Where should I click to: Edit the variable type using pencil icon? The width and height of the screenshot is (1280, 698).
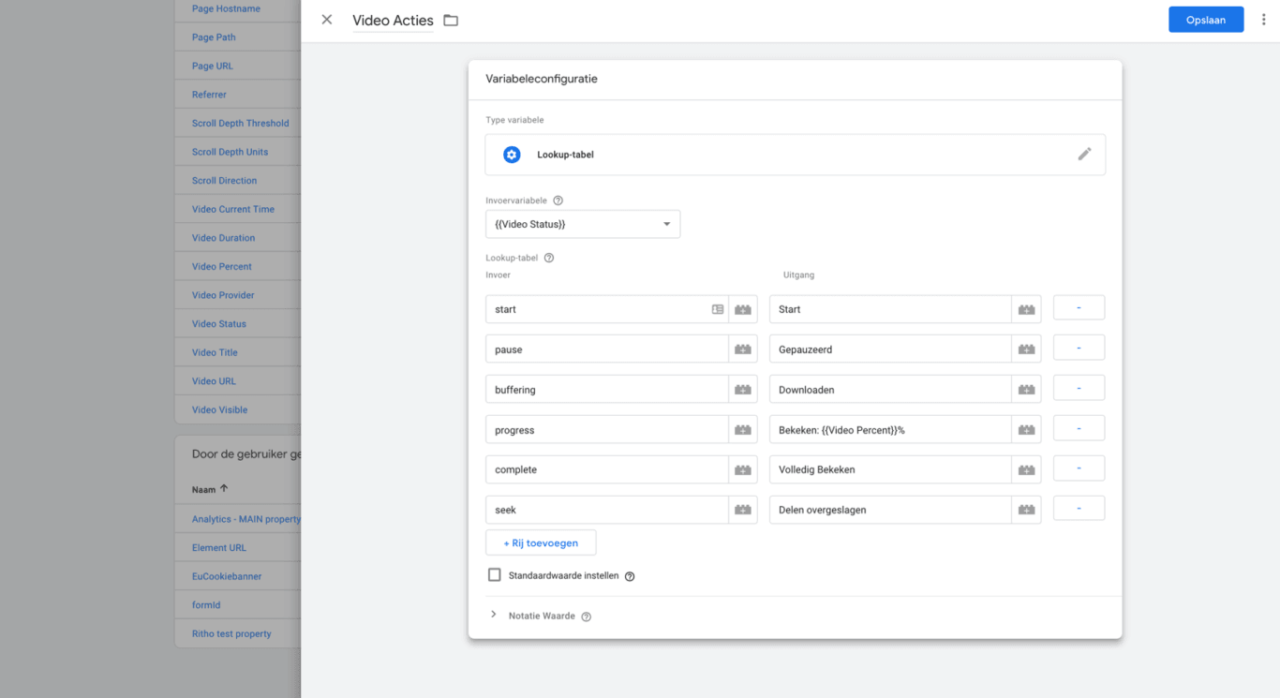1085,154
